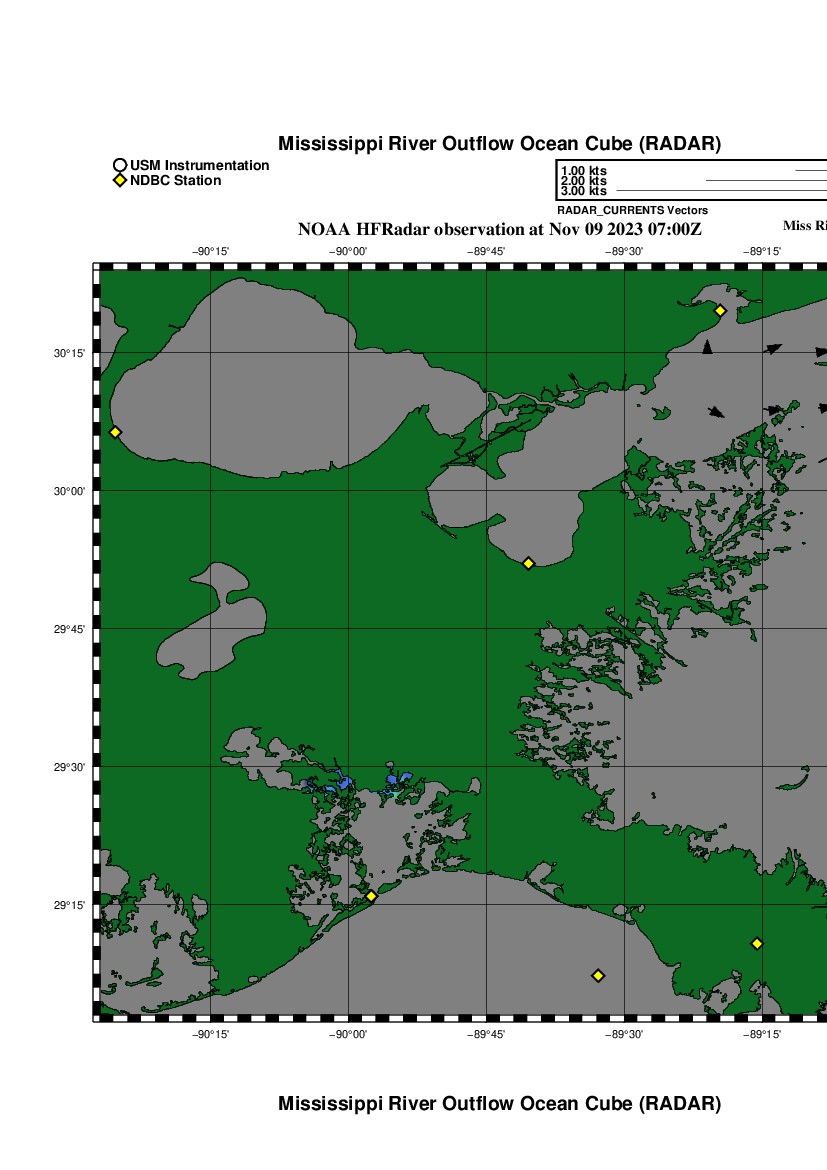Image resolution: width=827 pixels, height=1170 pixels.
Task: Select the 3.00 kts scale legend entry
Action: (x=584, y=191)
